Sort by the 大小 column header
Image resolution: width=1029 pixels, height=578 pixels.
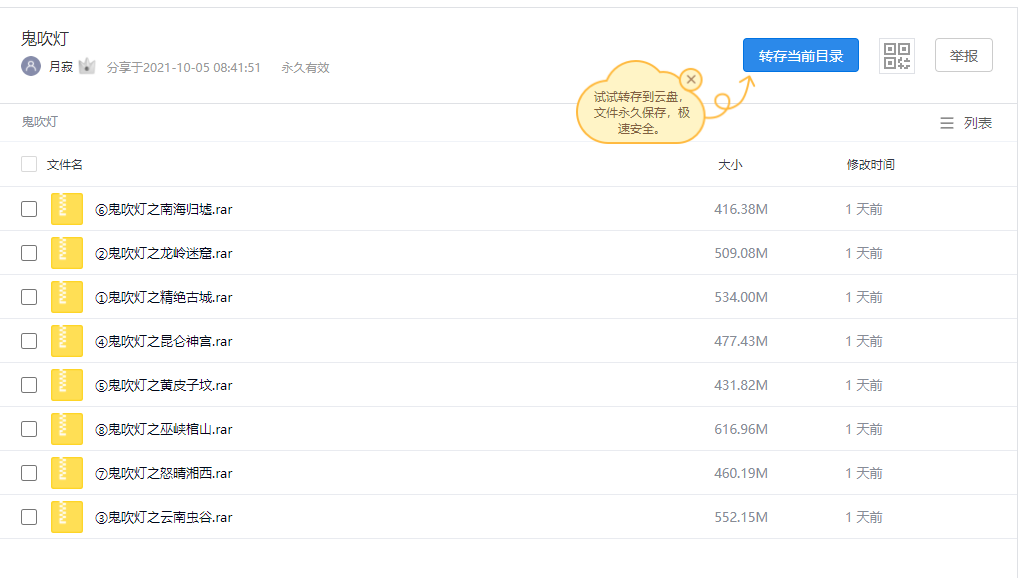click(x=730, y=164)
